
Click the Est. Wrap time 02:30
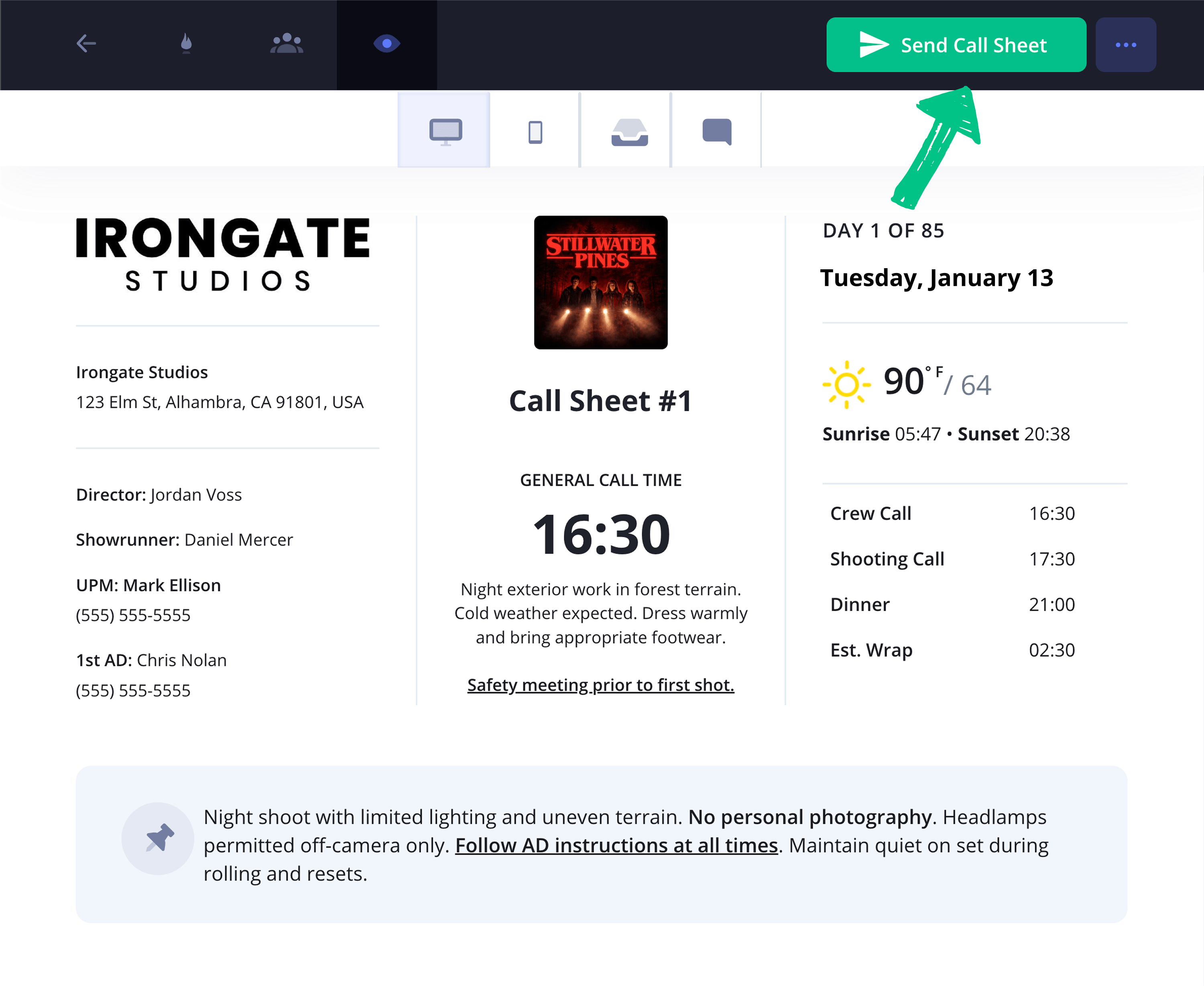1052,650
